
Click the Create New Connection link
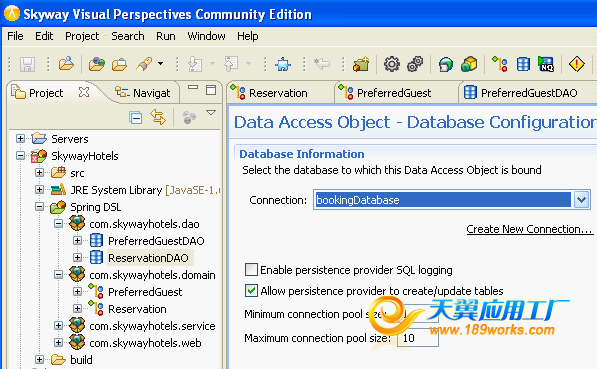[530, 229]
